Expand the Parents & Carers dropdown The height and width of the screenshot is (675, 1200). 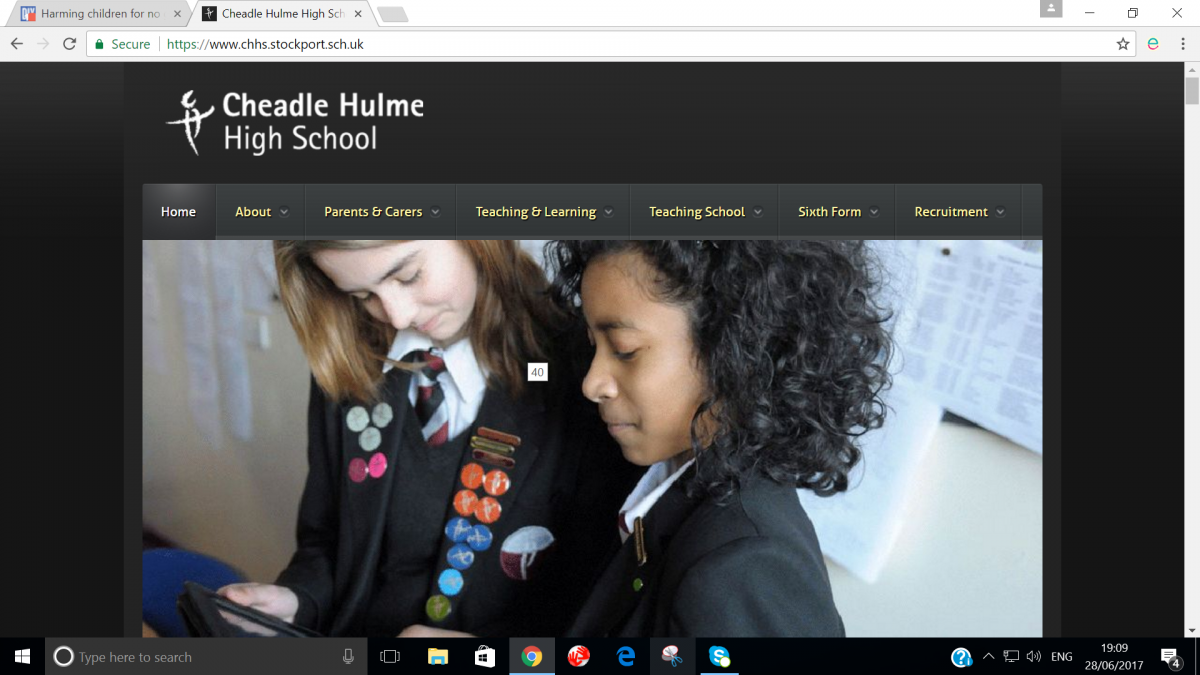coord(381,212)
